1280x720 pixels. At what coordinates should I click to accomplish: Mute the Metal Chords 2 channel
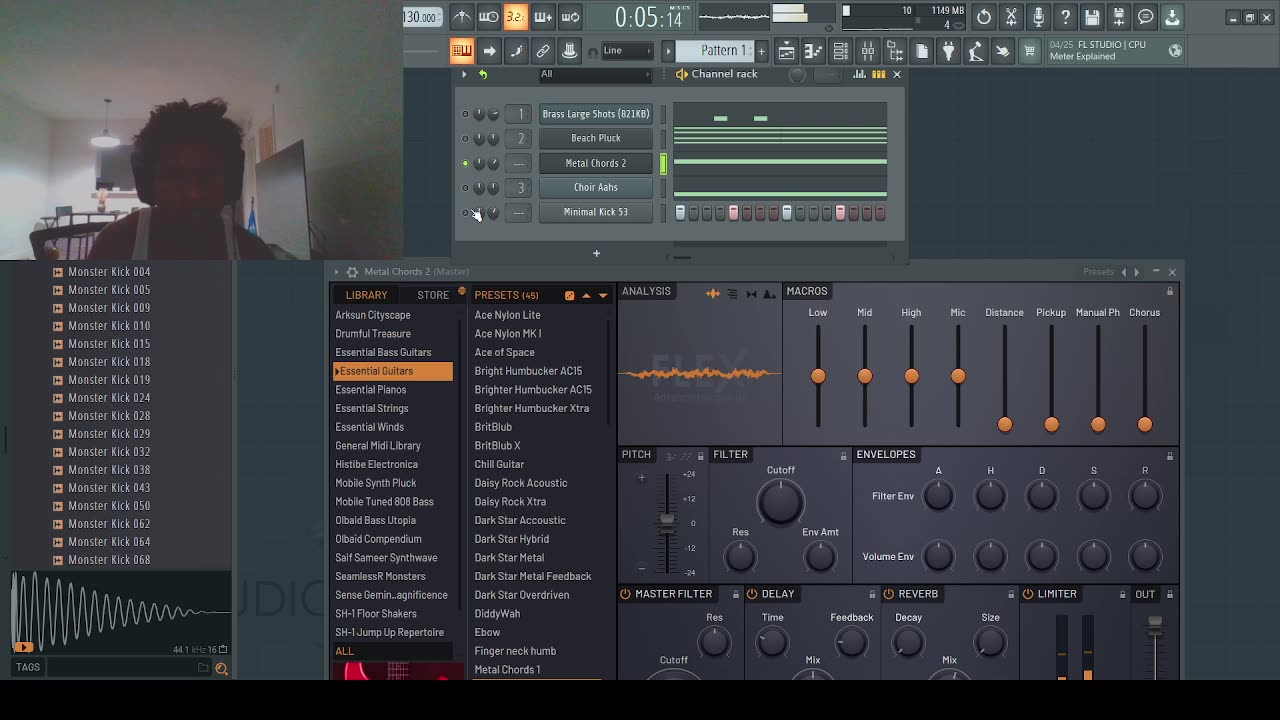coord(465,163)
